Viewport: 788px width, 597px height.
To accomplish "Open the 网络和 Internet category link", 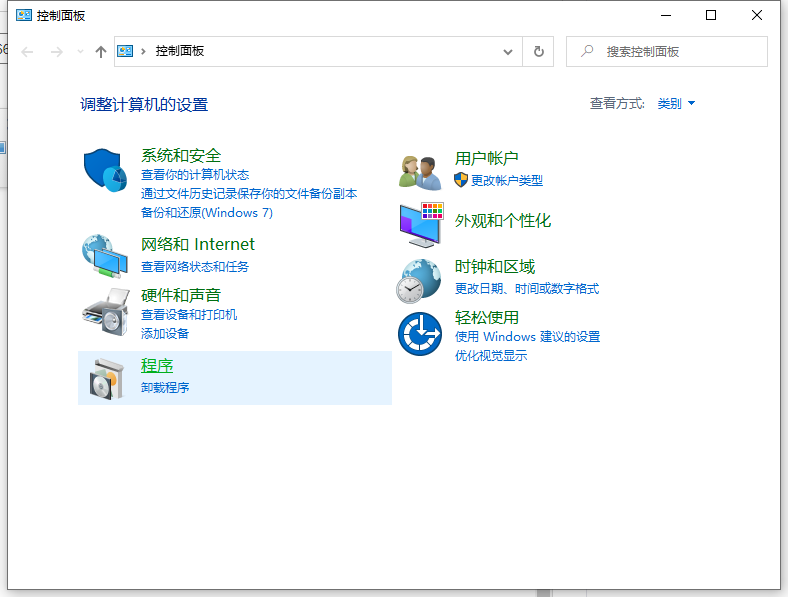I will point(198,244).
